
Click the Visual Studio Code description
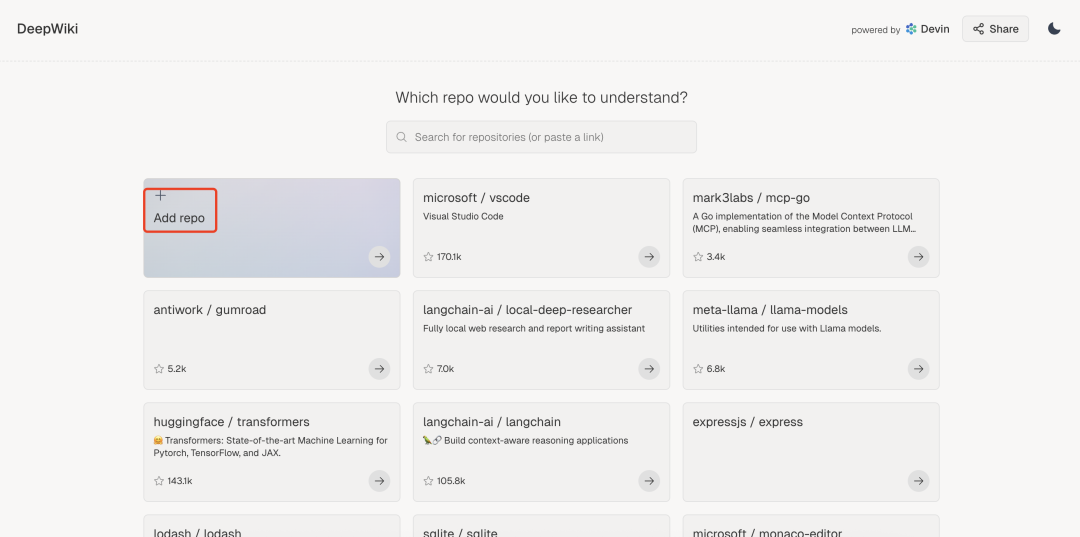pos(464,216)
